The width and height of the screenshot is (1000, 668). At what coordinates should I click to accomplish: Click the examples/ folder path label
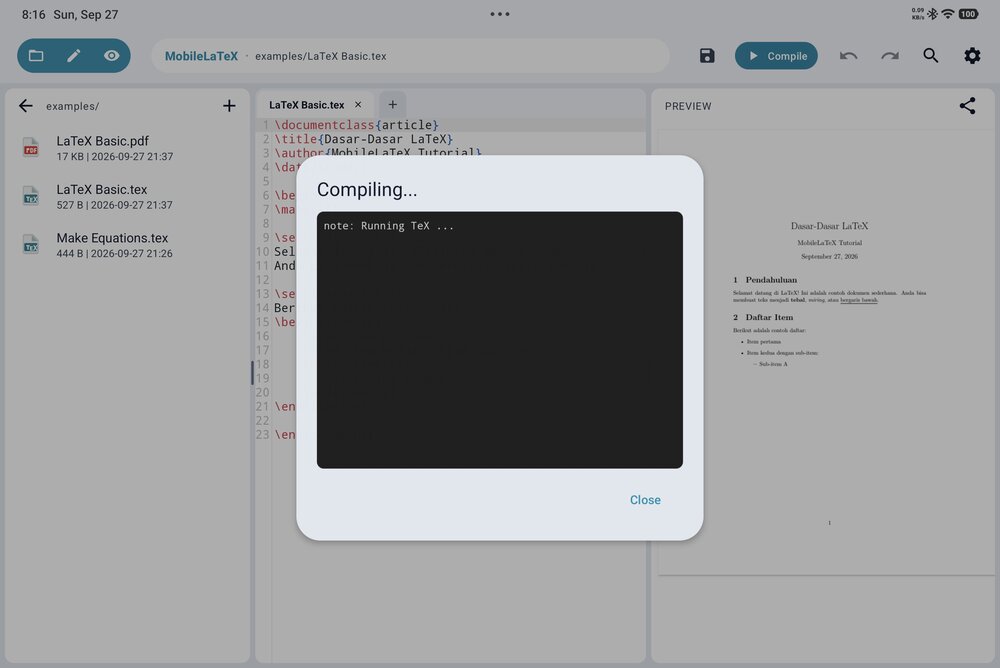coord(72,106)
